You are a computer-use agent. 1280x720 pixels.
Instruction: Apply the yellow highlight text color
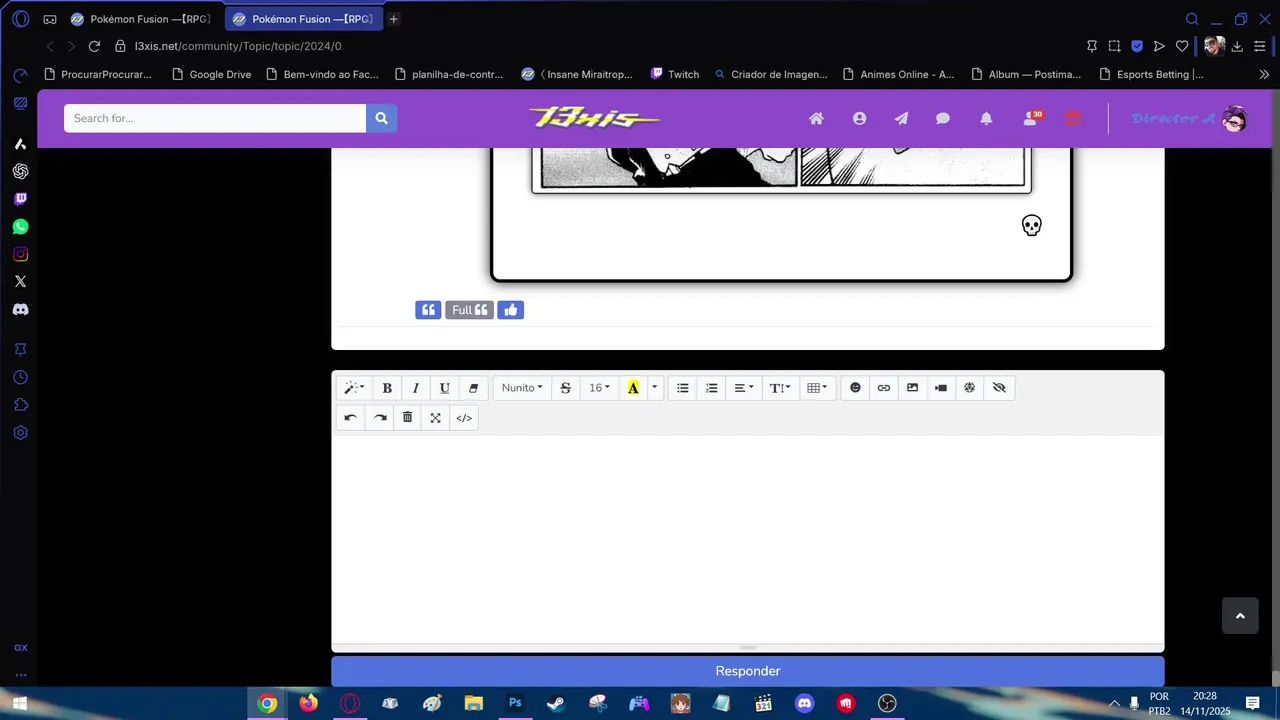tap(633, 388)
